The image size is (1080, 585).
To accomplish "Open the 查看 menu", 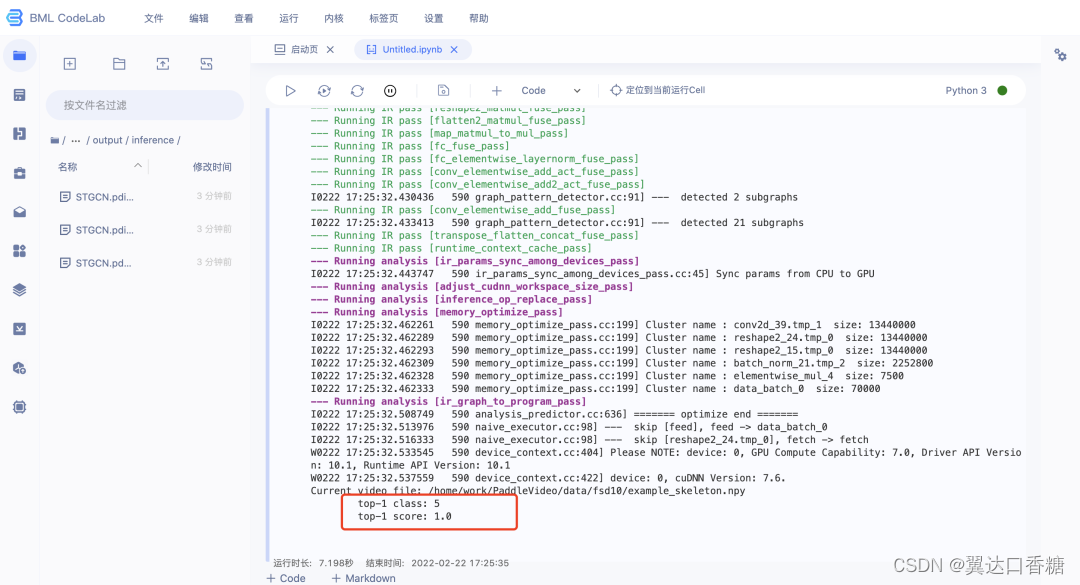I will tap(244, 19).
